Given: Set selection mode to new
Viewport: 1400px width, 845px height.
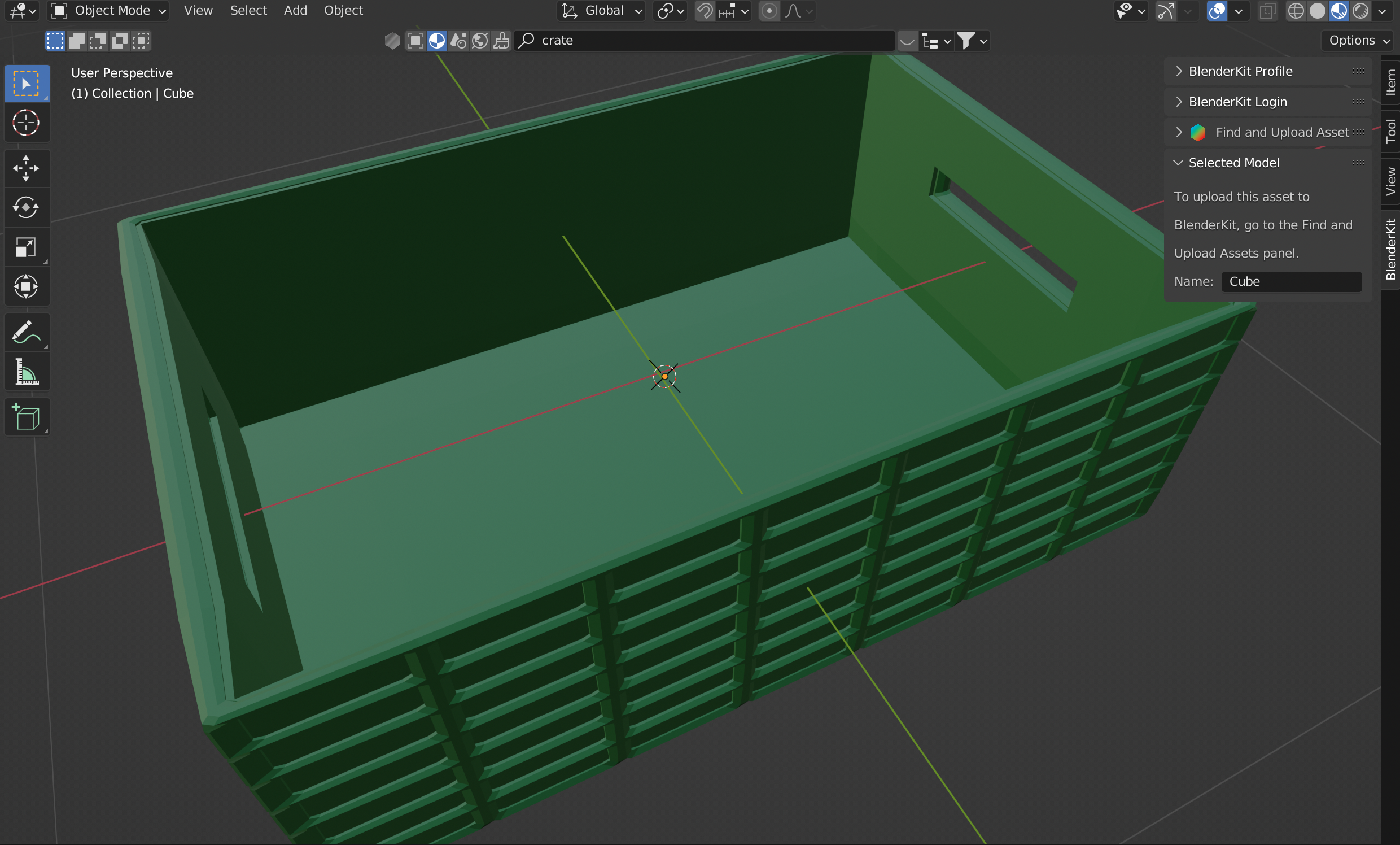Looking at the screenshot, I should click(55, 40).
